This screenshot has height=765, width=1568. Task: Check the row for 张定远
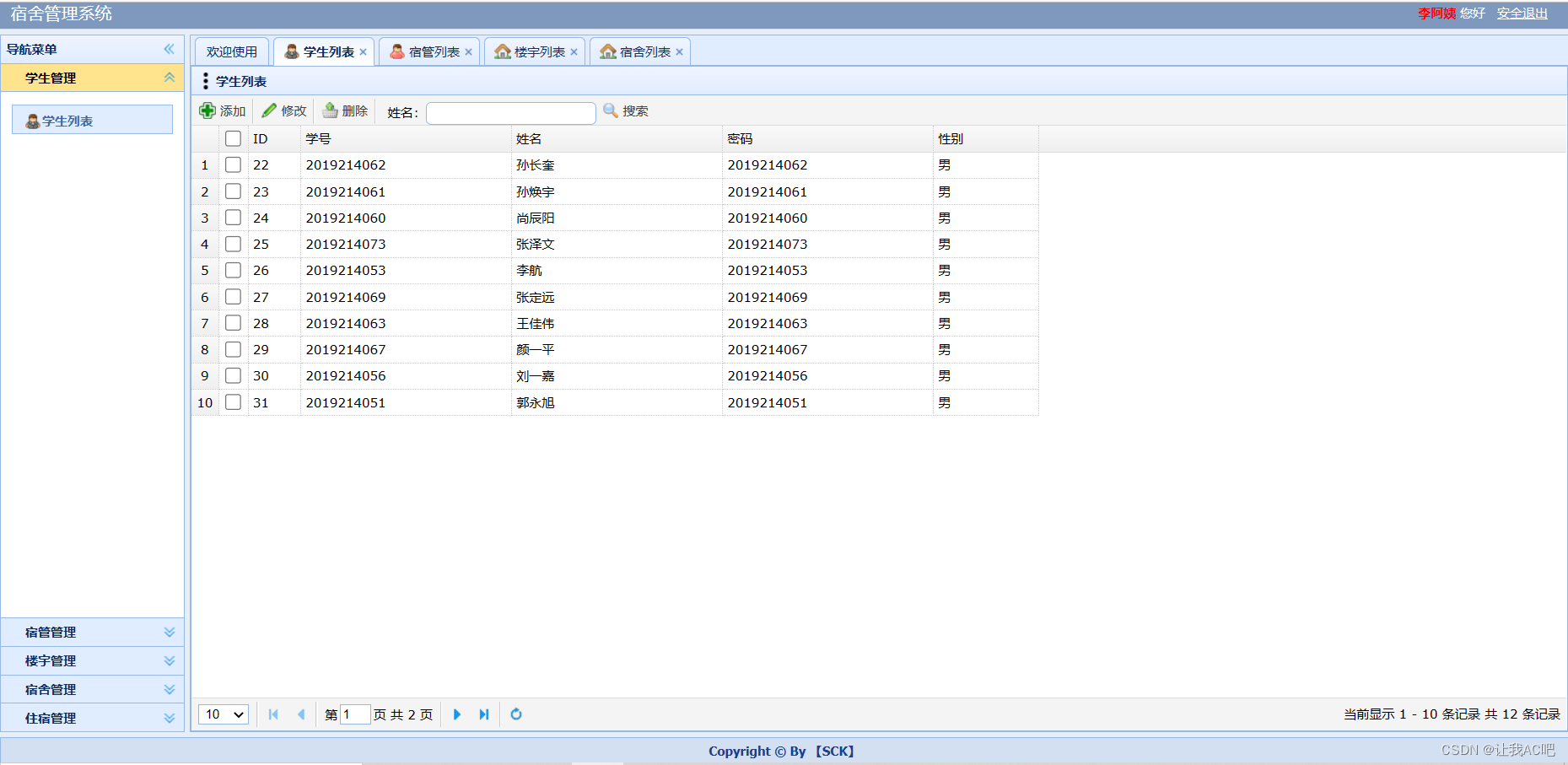[x=234, y=297]
